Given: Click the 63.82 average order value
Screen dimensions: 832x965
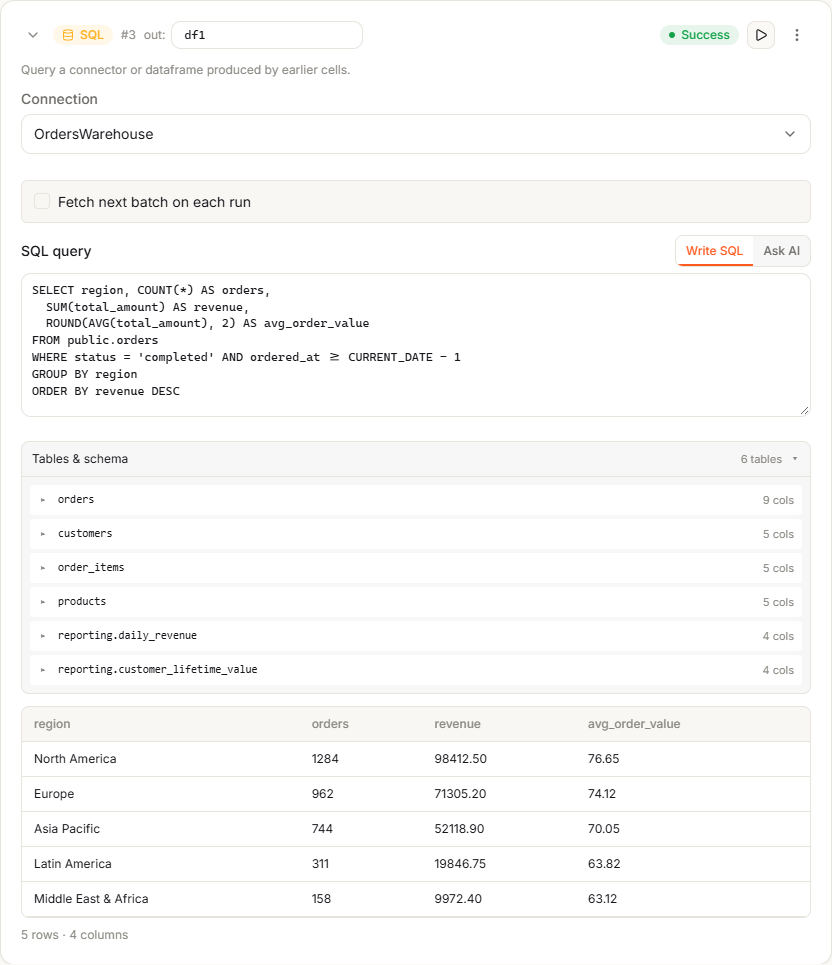Looking at the screenshot, I should click(x=604, y=863).
